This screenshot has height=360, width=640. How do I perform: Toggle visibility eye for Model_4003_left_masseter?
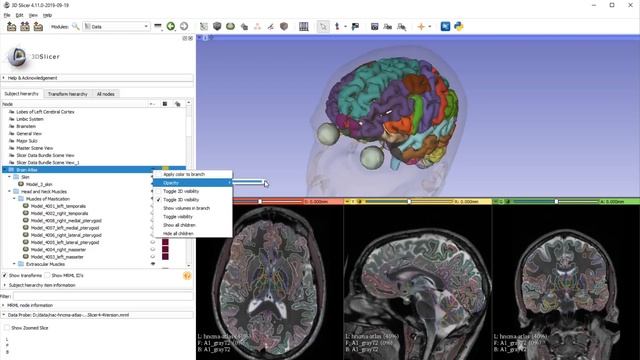coord(153,257)
